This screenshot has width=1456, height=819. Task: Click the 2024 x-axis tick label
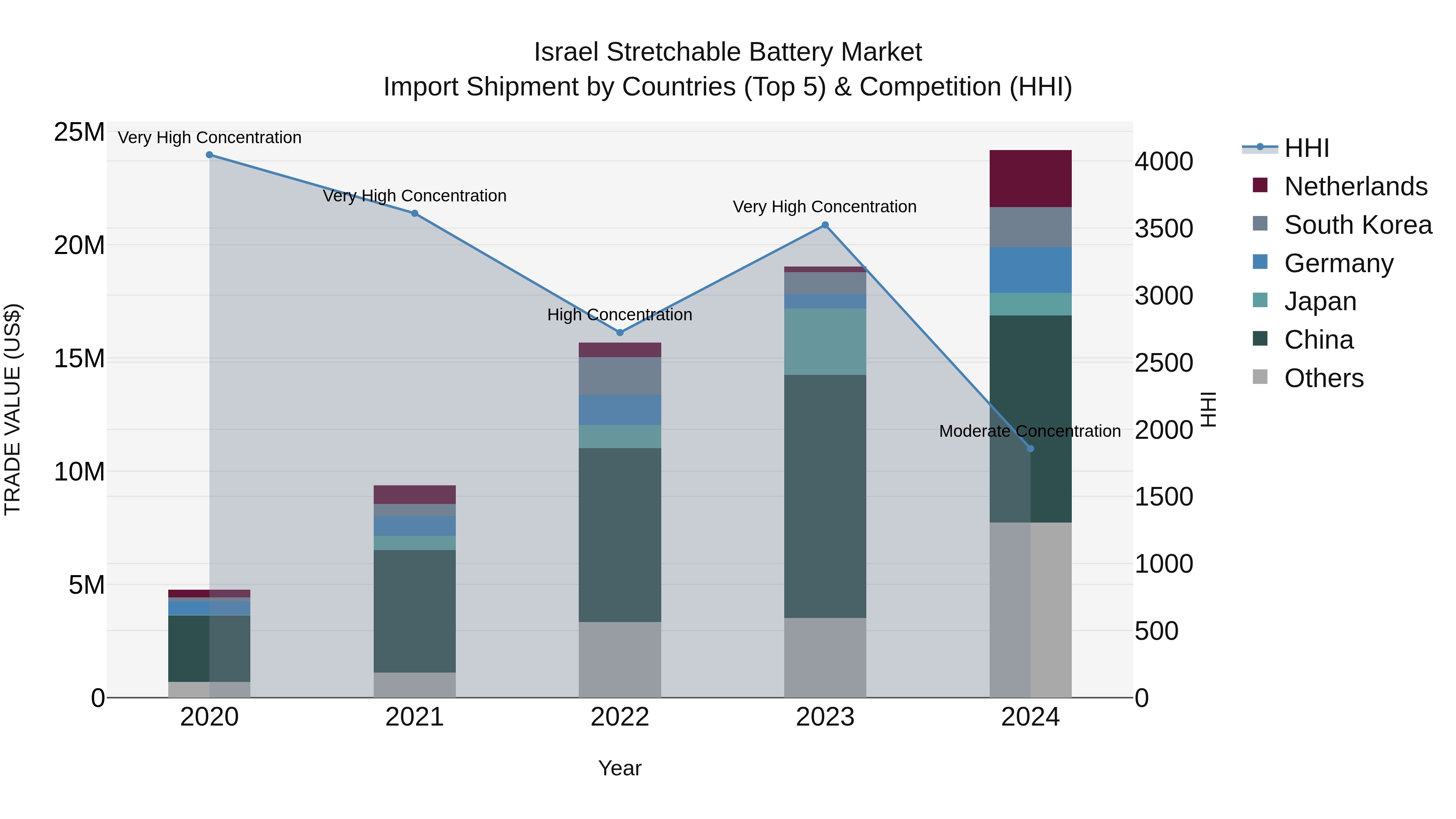click(1031, 717)
